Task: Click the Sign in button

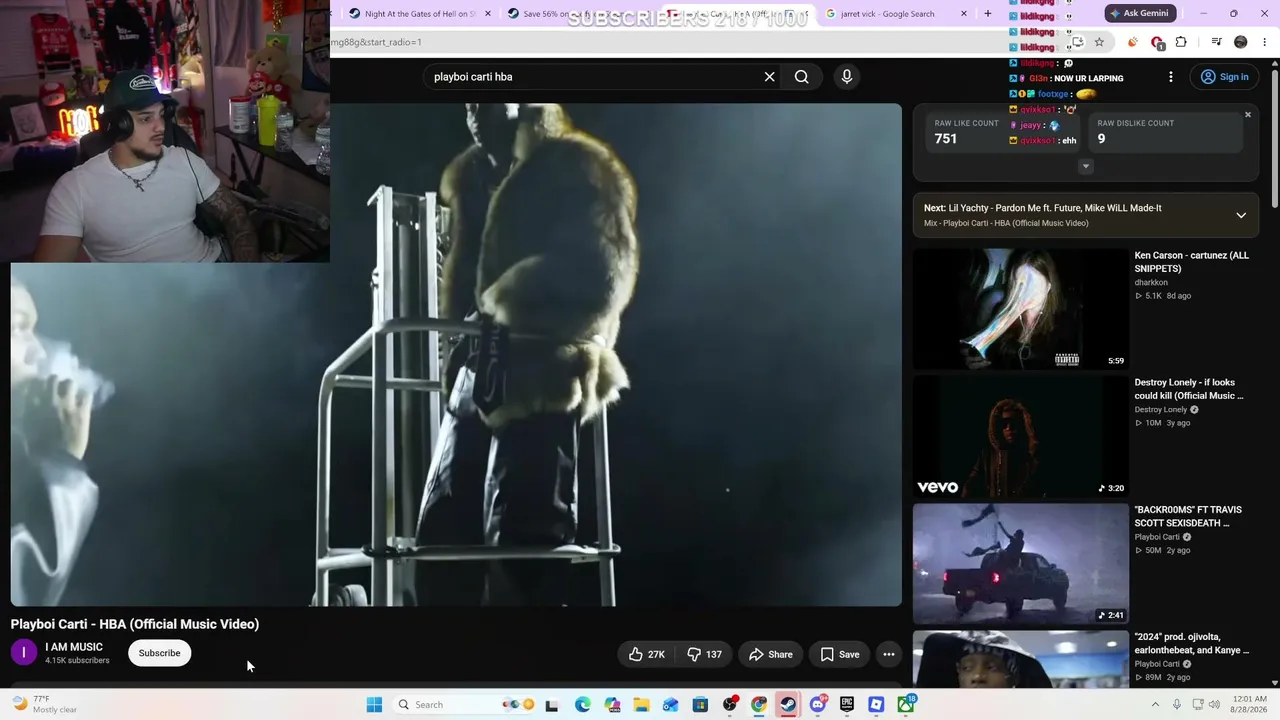Action: [x=1225, y=77]
